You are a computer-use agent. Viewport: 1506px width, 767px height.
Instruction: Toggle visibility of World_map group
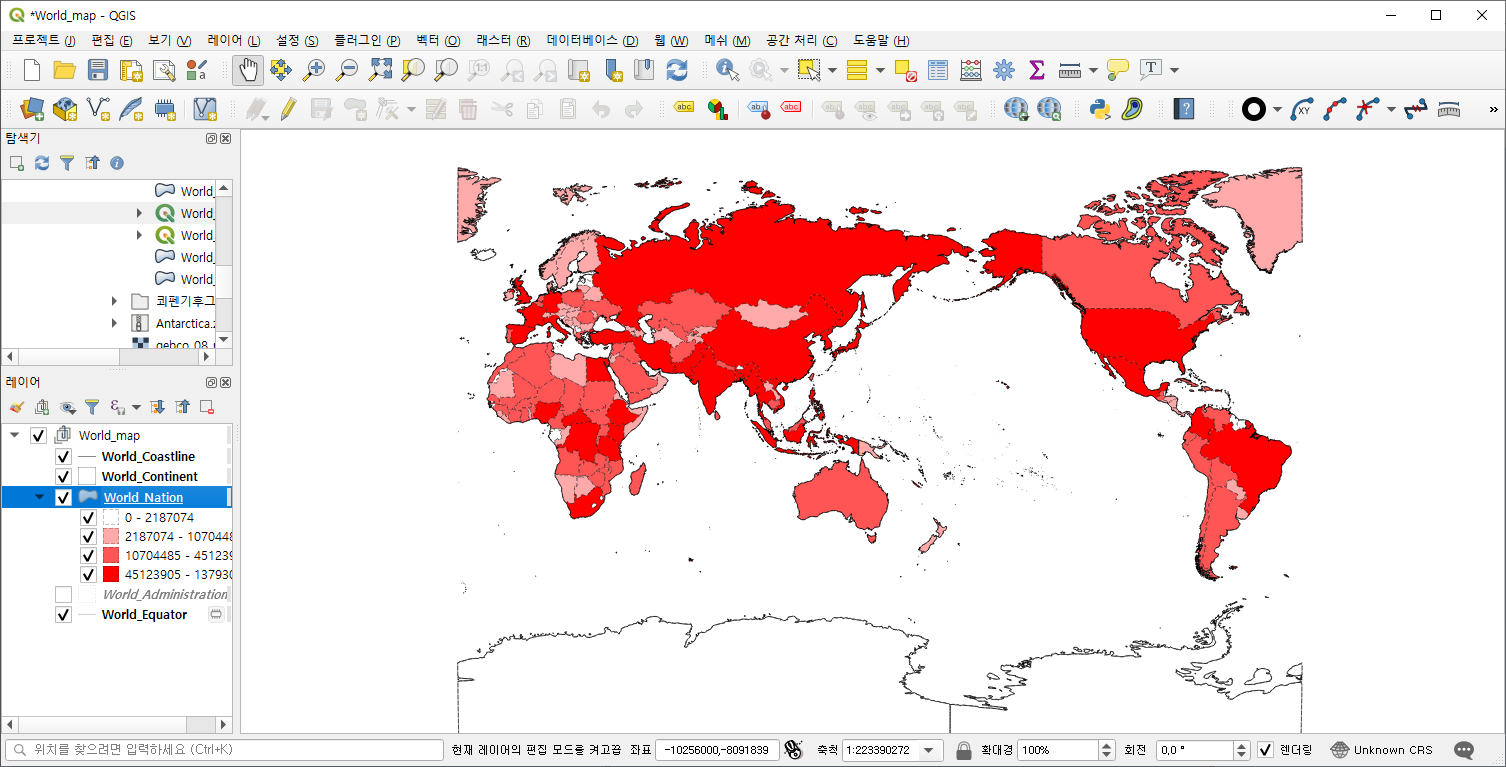pyautogui.click(x=39, y=435)
